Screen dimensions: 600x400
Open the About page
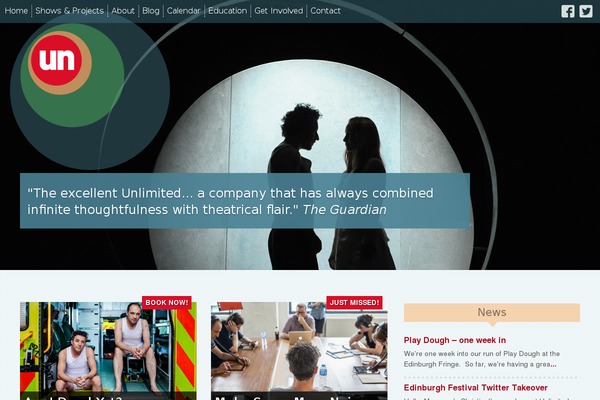coord(123,11)
